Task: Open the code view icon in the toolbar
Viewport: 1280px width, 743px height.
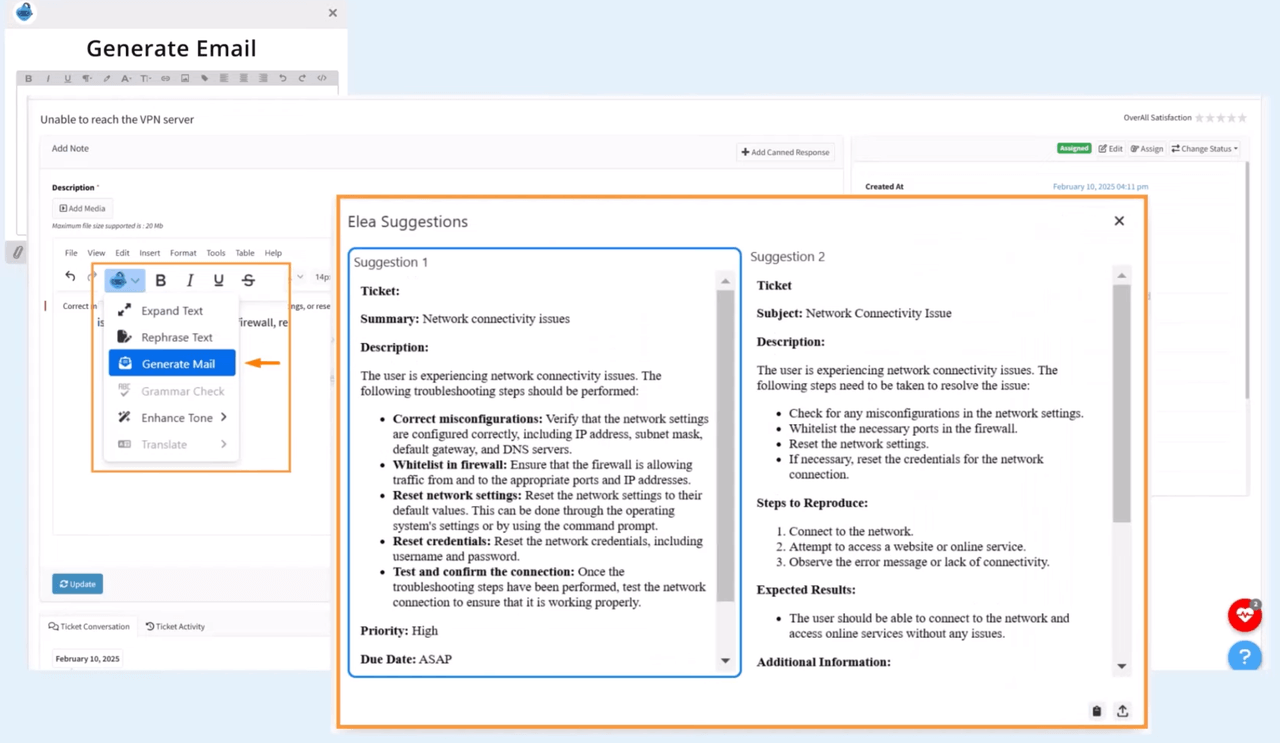Action: coord(320,78)
